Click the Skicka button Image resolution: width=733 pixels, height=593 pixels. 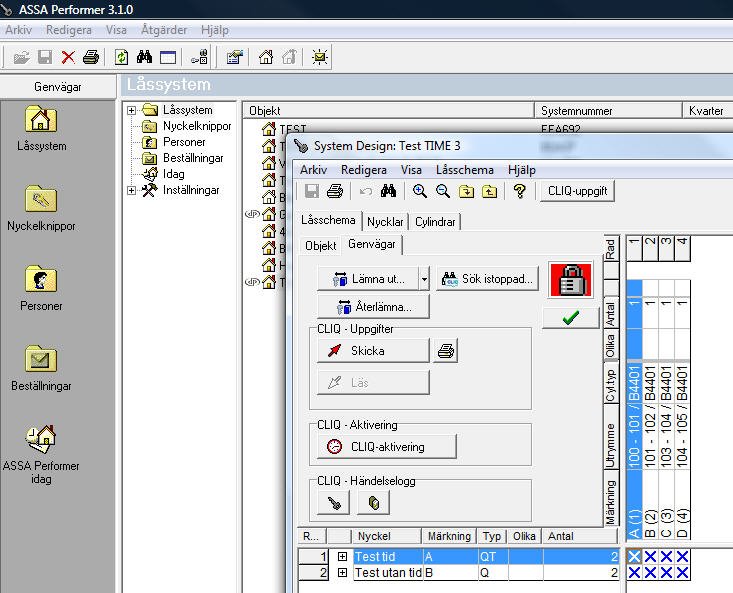(372, 351)
